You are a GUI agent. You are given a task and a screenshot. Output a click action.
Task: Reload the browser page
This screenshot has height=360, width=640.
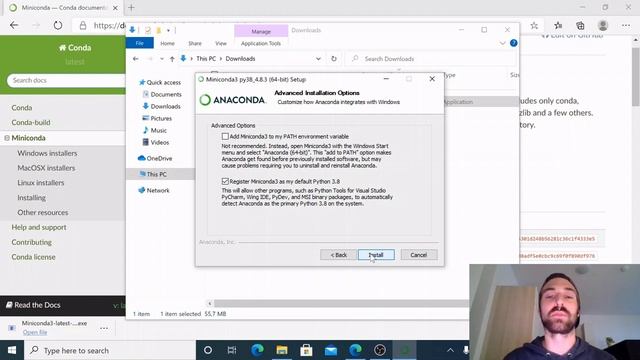pyautogui.click(x=58, y=25)
